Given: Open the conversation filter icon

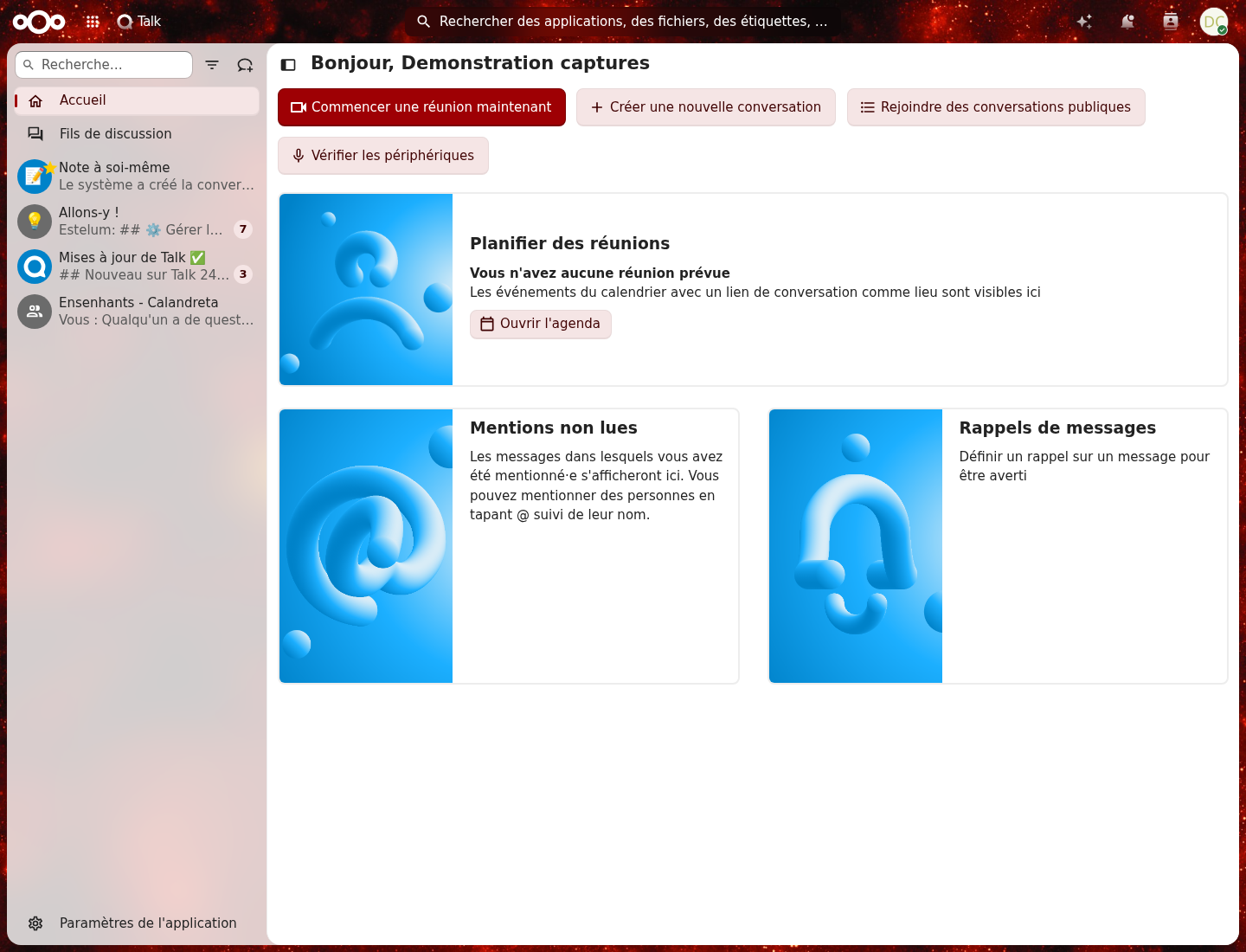Looking at the screenshot, I should coord(212,65).
